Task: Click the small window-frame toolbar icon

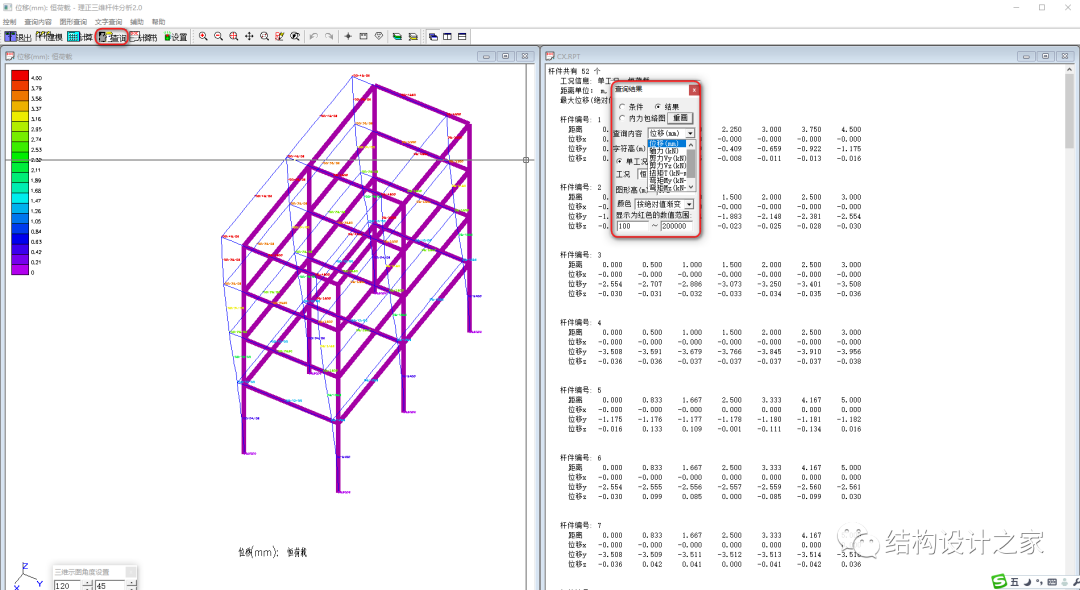Action: pyautogui.click(x=363, y=36)
